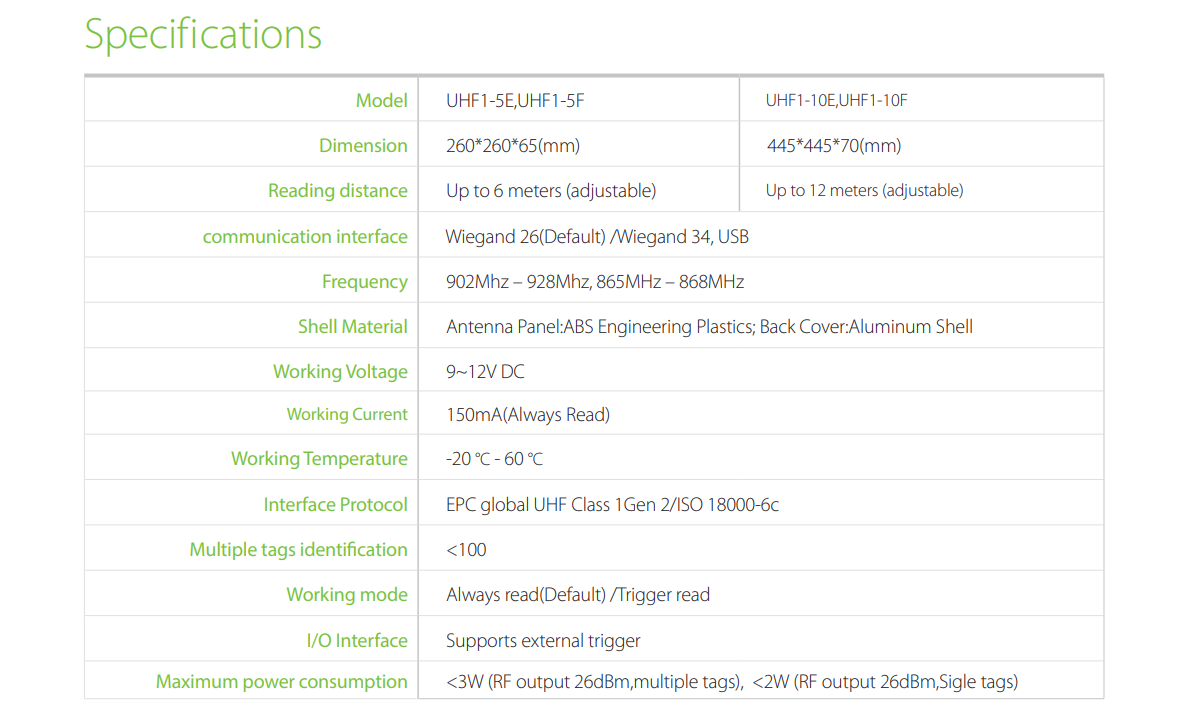Click the Specifications heading
This screenshot has width=1188, height=708.
(203, 34)
